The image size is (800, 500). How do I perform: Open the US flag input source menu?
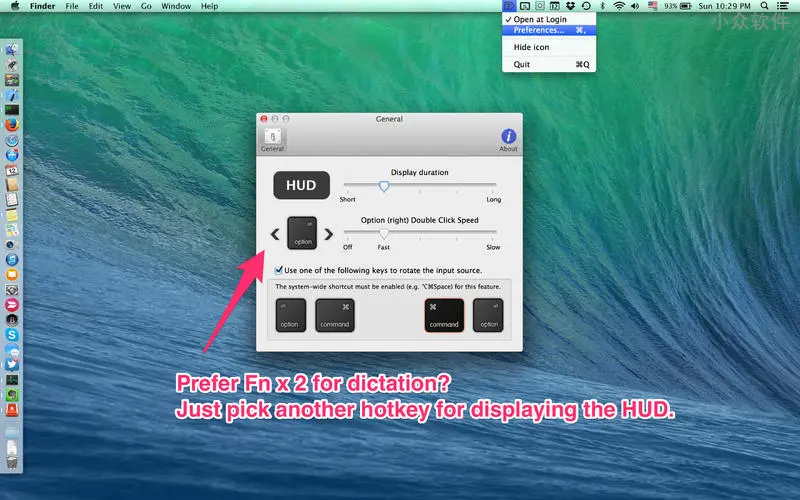tap(653, 6)
